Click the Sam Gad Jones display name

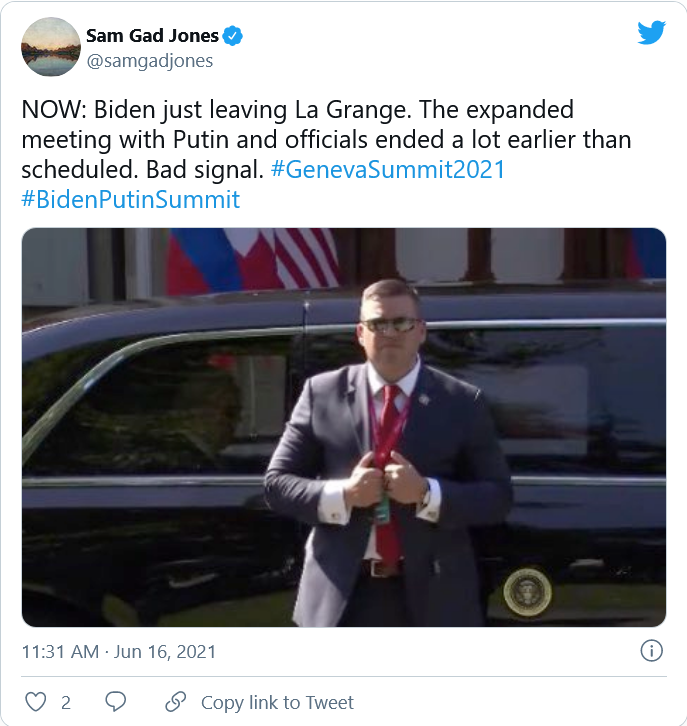152,36
